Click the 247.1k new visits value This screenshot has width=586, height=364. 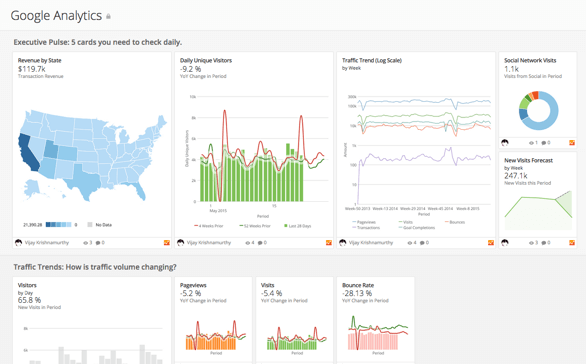tap(516, 176)
